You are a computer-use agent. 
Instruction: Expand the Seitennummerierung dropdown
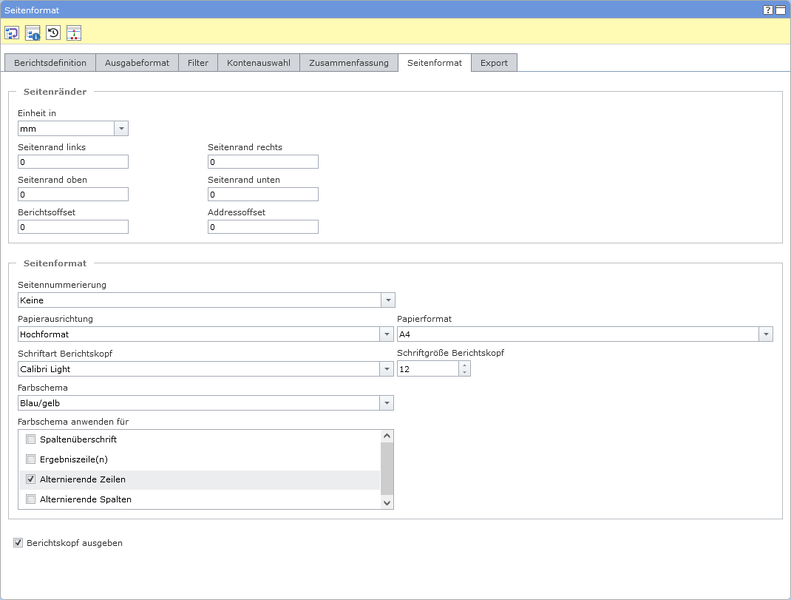tap(387, 300)
